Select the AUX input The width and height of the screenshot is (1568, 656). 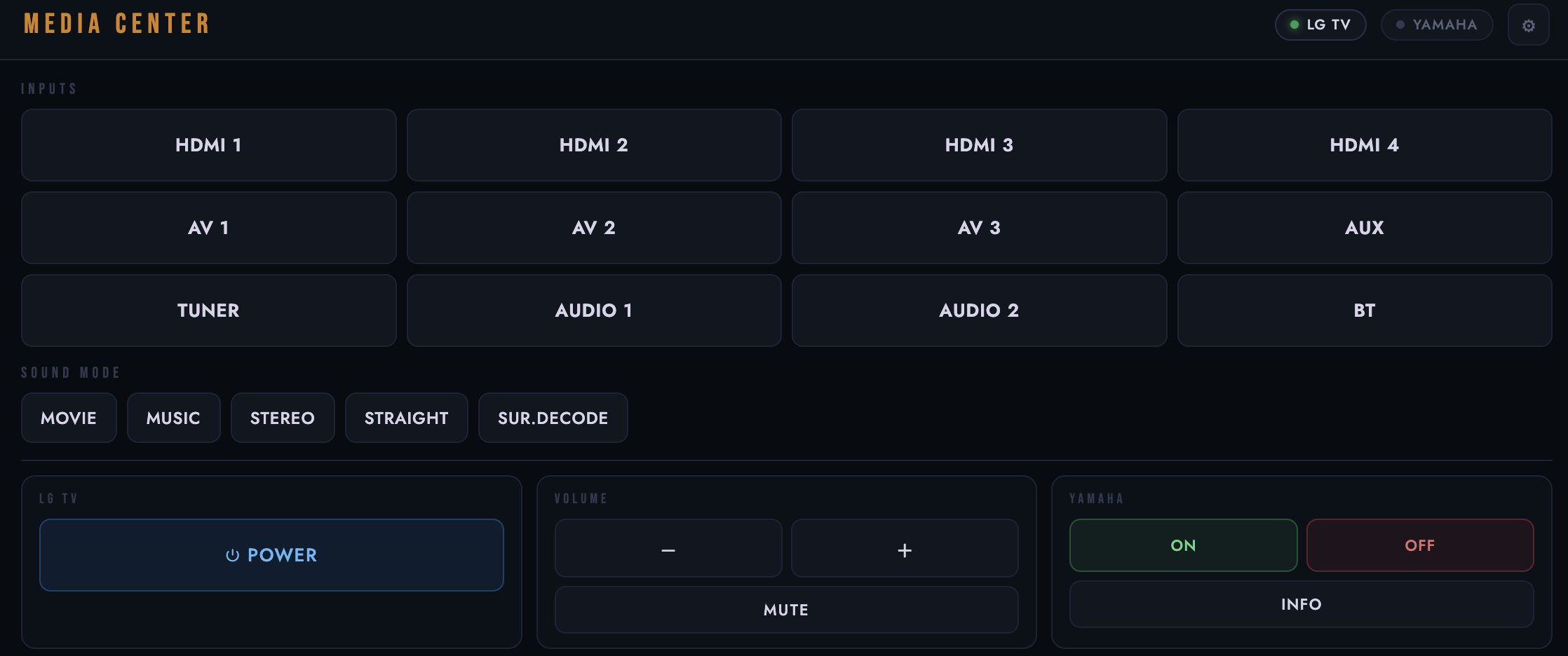pyautogui.click(x=1364, y=228)
